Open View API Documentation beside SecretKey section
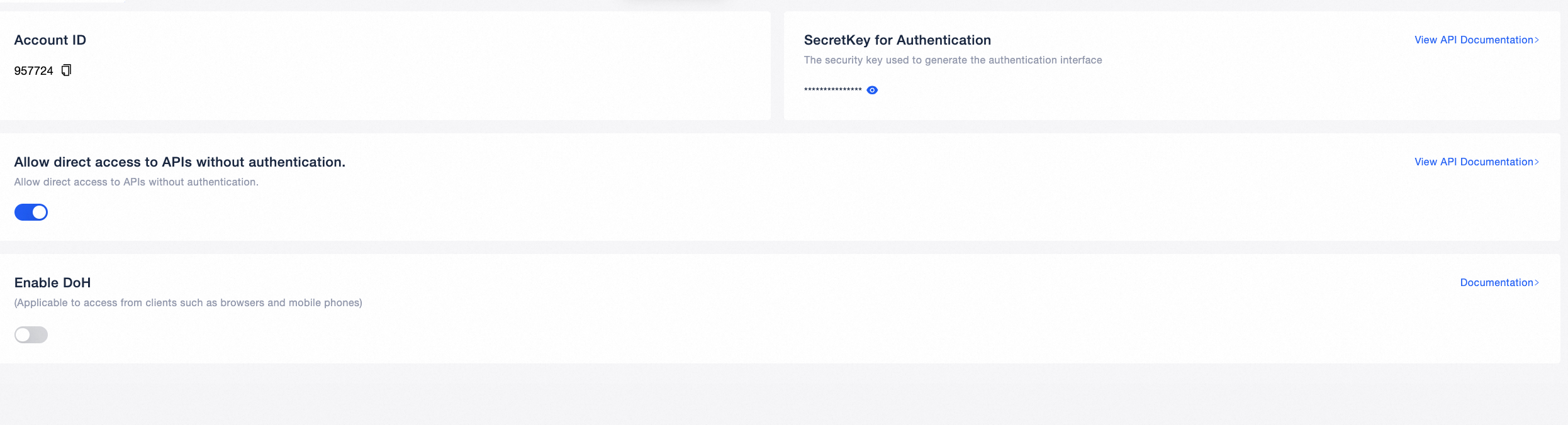 pos(1477,40)
